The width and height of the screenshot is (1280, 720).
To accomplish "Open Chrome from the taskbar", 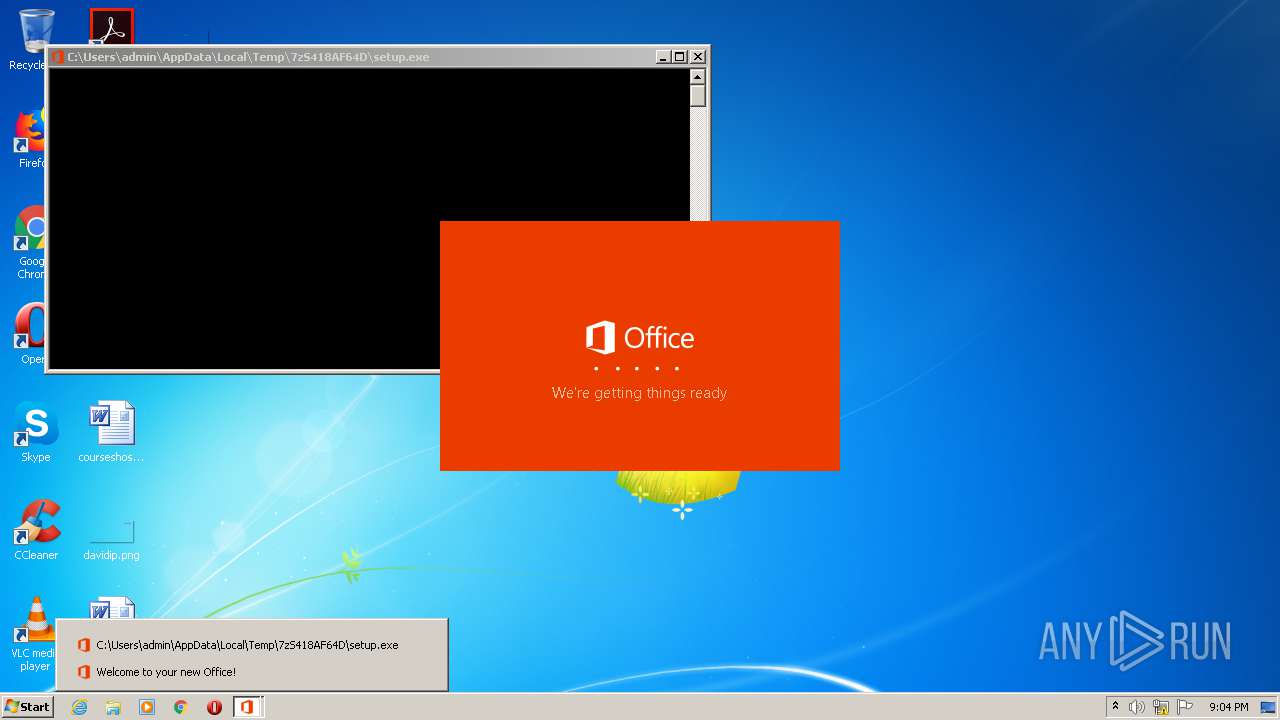I will point(181,707).
